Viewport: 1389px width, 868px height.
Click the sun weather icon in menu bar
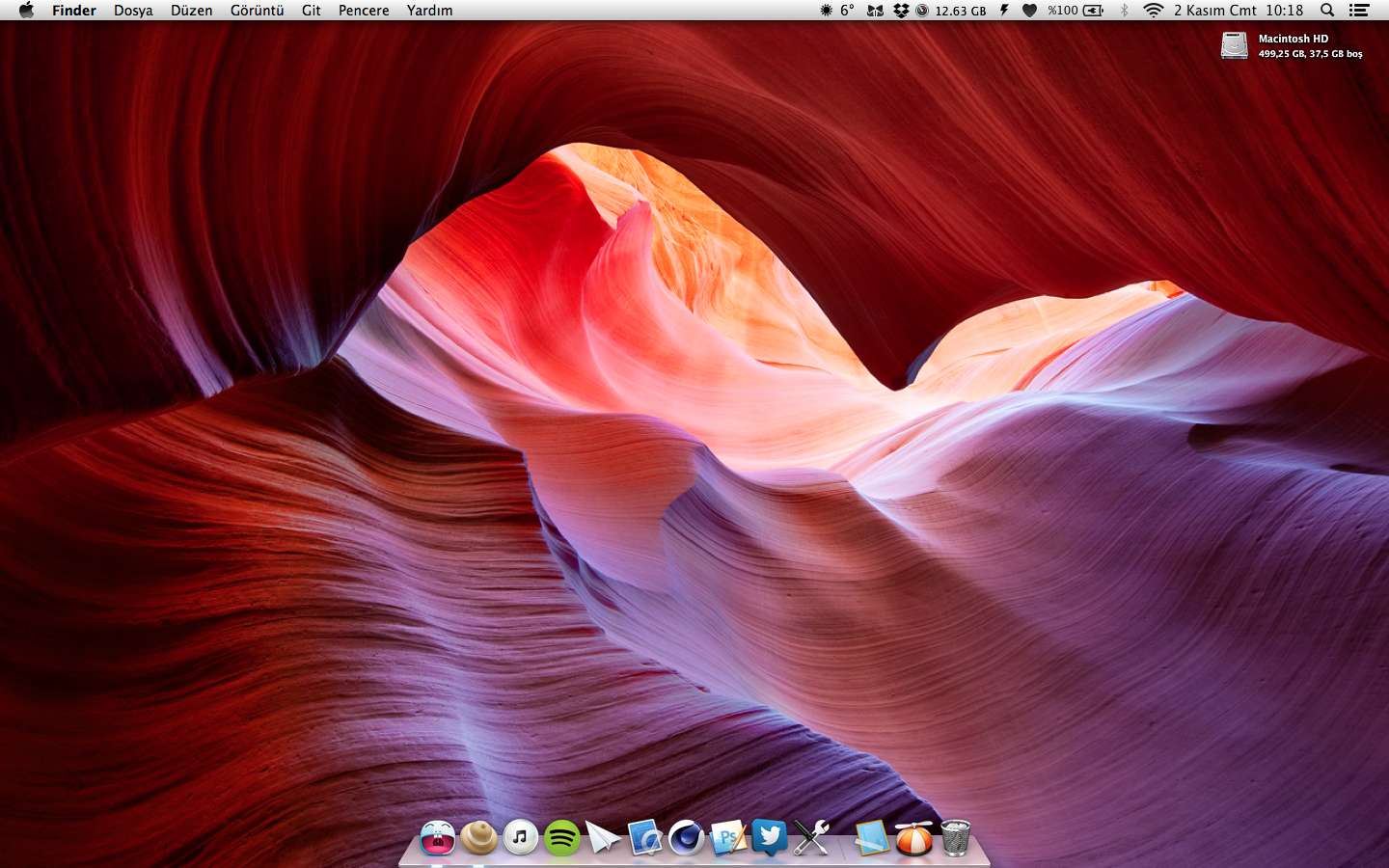tap(827, 11)
